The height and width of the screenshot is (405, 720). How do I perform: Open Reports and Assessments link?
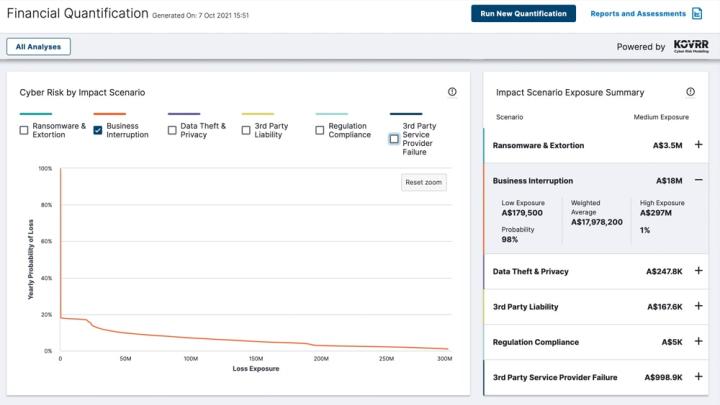637,14
